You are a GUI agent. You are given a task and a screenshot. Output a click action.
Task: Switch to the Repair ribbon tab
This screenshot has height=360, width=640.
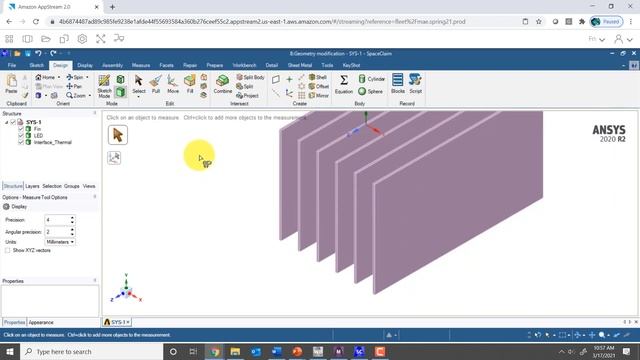(x=190, y=65)
